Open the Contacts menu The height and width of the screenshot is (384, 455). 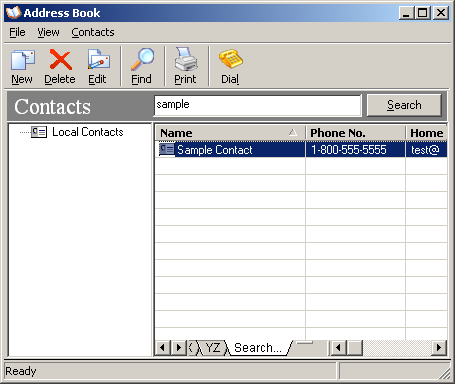[93, 32]
